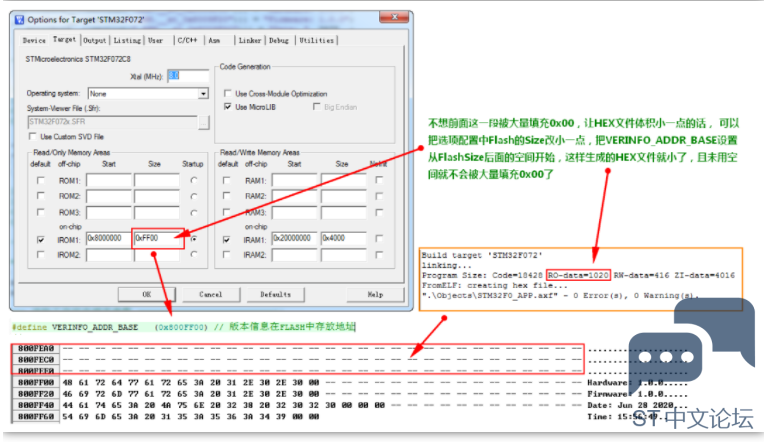Open the Asm tab

click(x=214, y=41)
